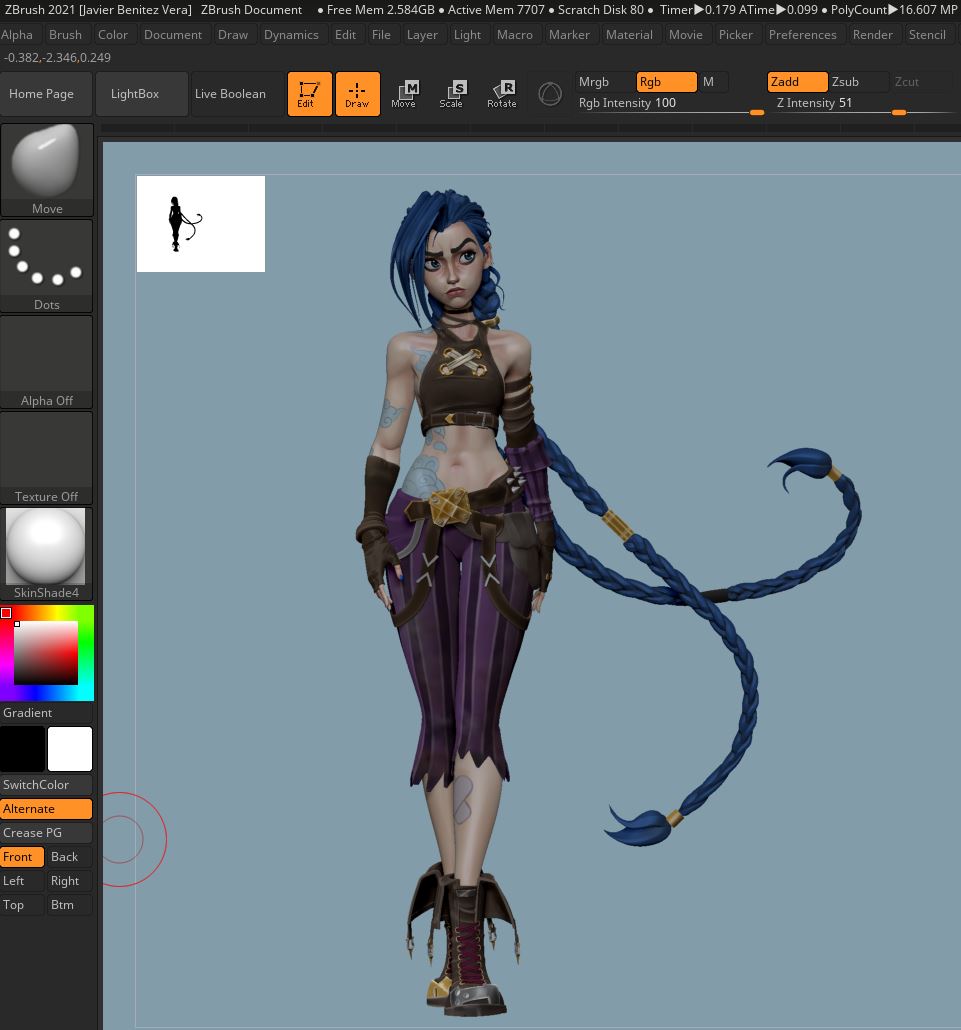Adjust the Z Intensity slider

tap(864, 105)
